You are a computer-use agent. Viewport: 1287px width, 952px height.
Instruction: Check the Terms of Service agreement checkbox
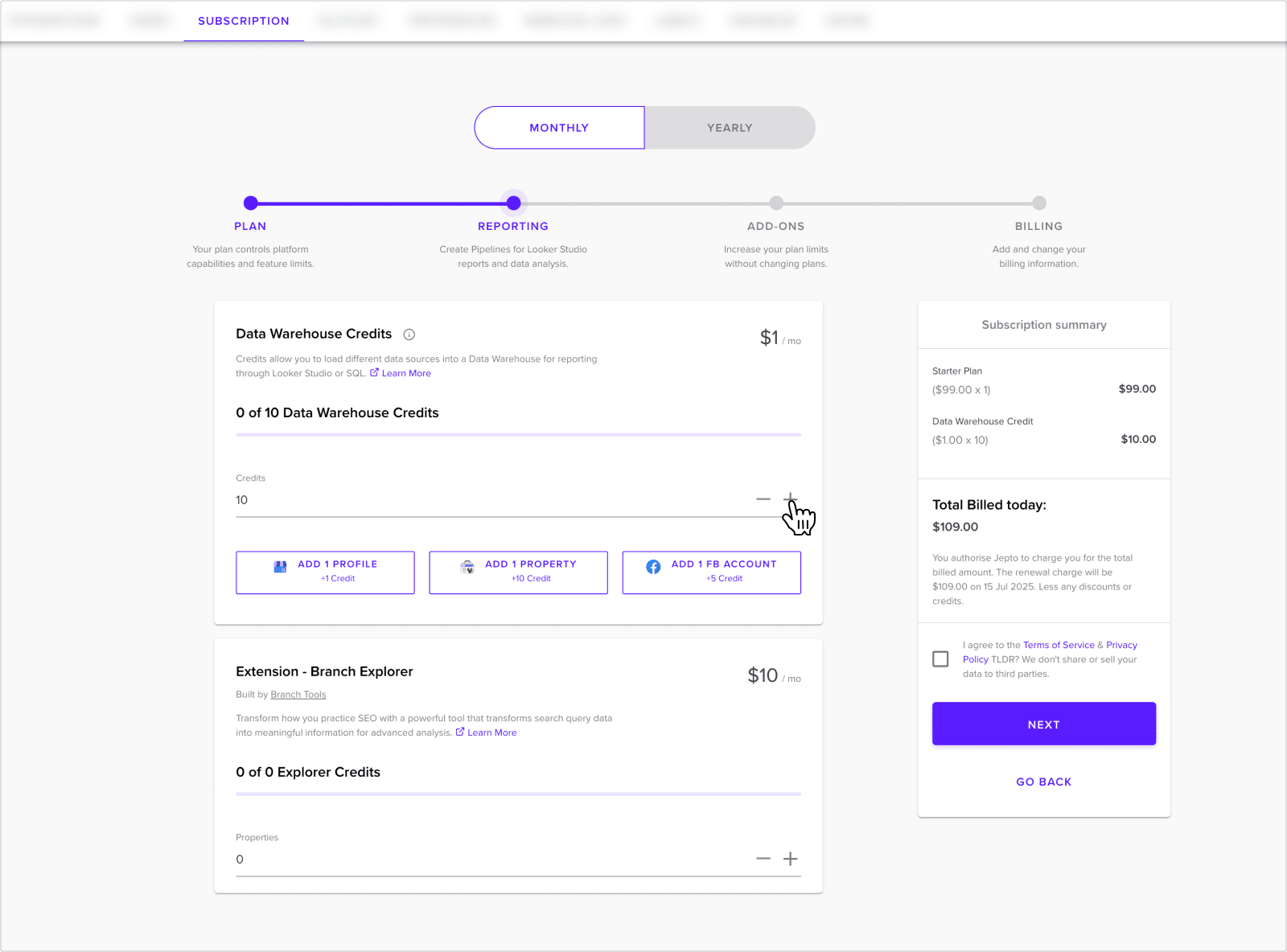tap(940, 659)
